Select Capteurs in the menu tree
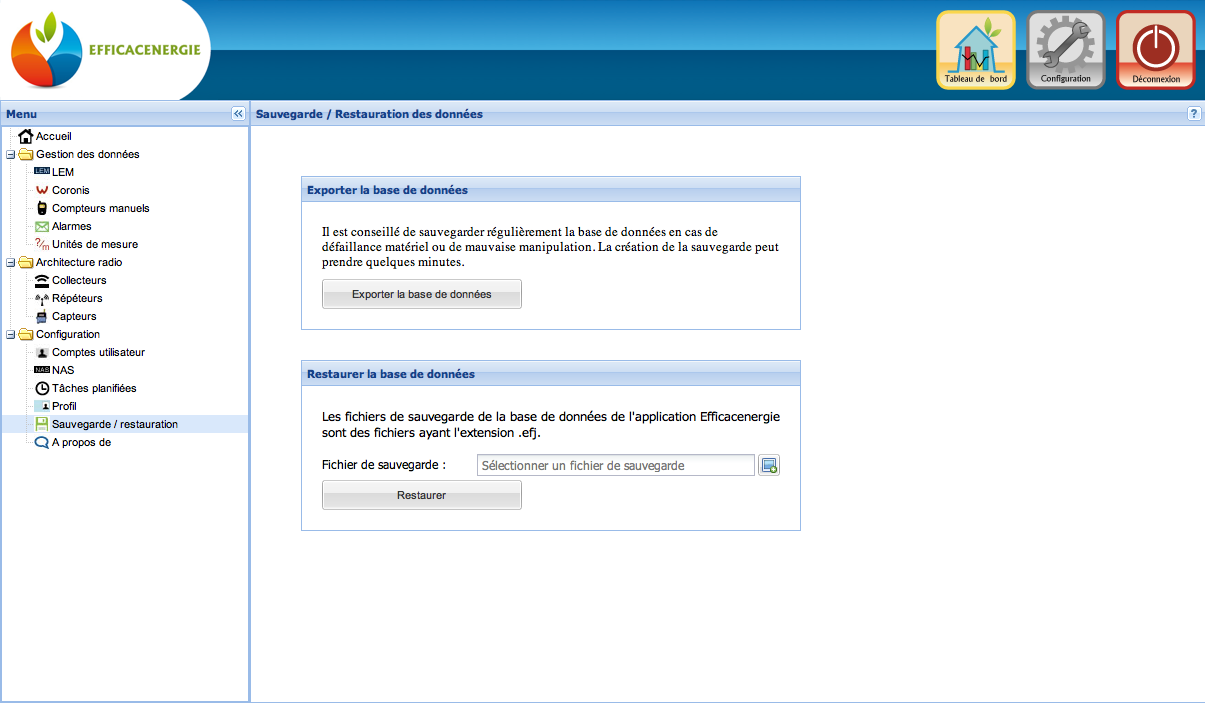The height and width of the screenshot is (703, 1205). 74,316
